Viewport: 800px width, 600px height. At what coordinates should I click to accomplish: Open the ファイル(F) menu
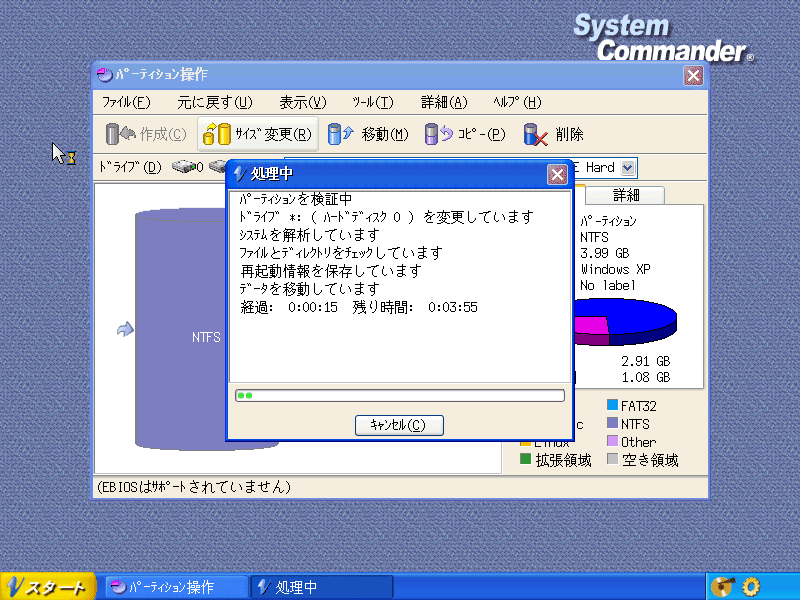point(126,103)
